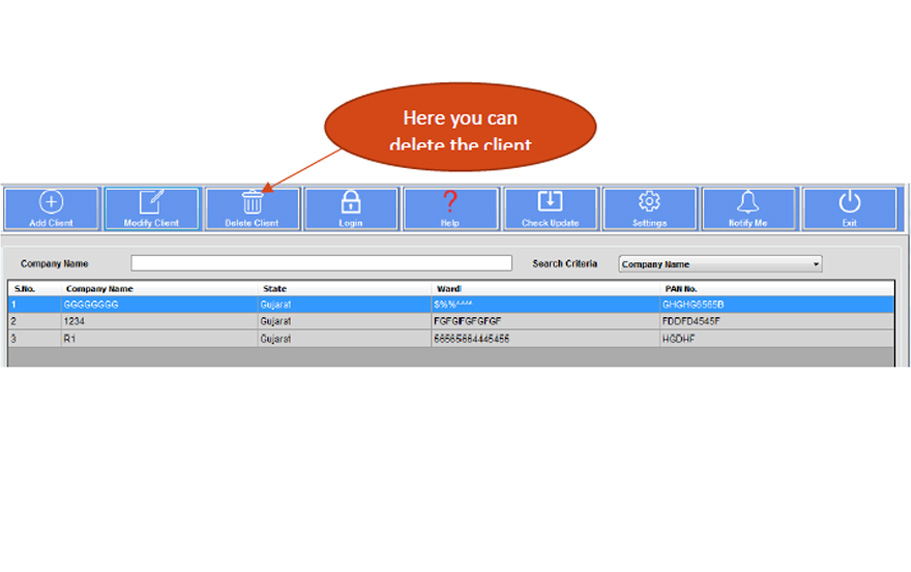Click the Ward column header
Image resolution: width=911 pixels, height=572 pixels.
click(449, 288)
